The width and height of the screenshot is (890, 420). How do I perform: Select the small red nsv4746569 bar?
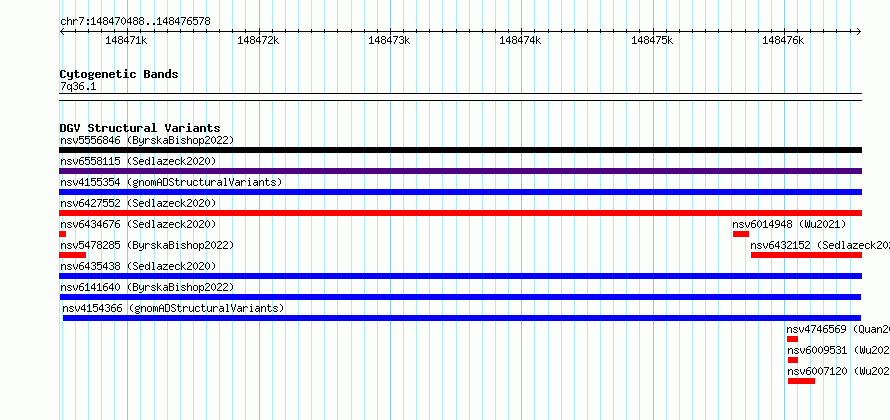point(792,339)
